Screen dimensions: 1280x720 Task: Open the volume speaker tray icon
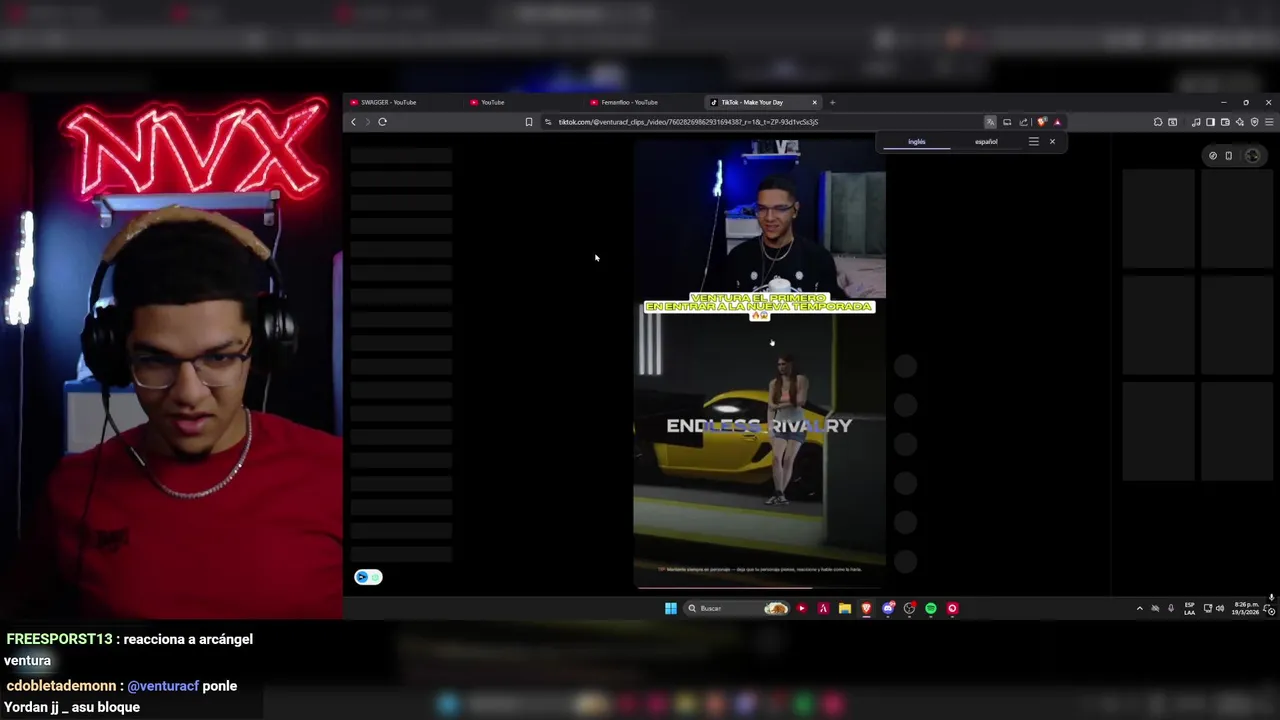(1220, 608)
